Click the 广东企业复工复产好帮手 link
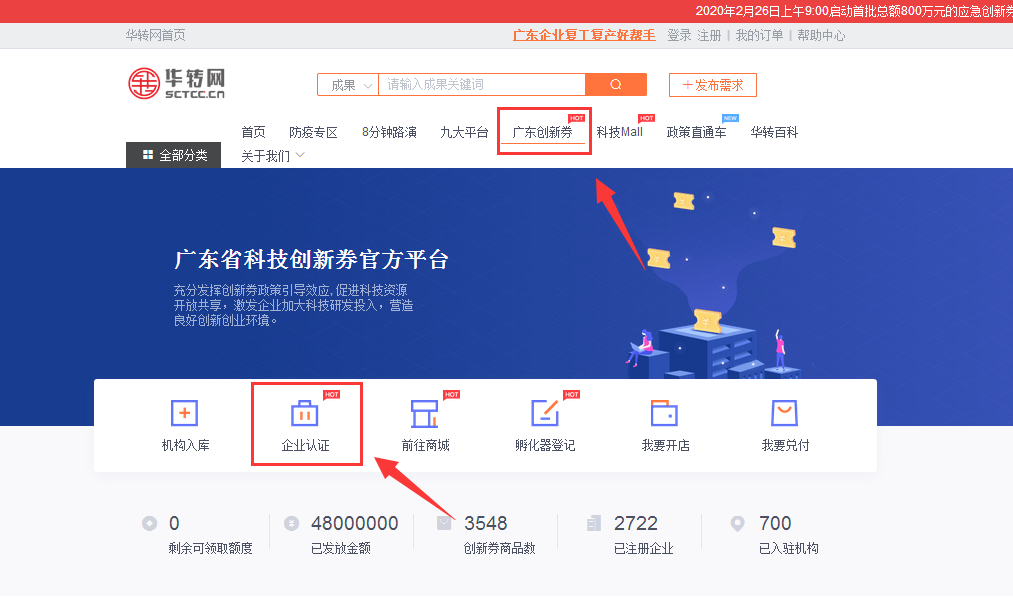Screen dimensions: 1013x606 (x=584, y=35)
